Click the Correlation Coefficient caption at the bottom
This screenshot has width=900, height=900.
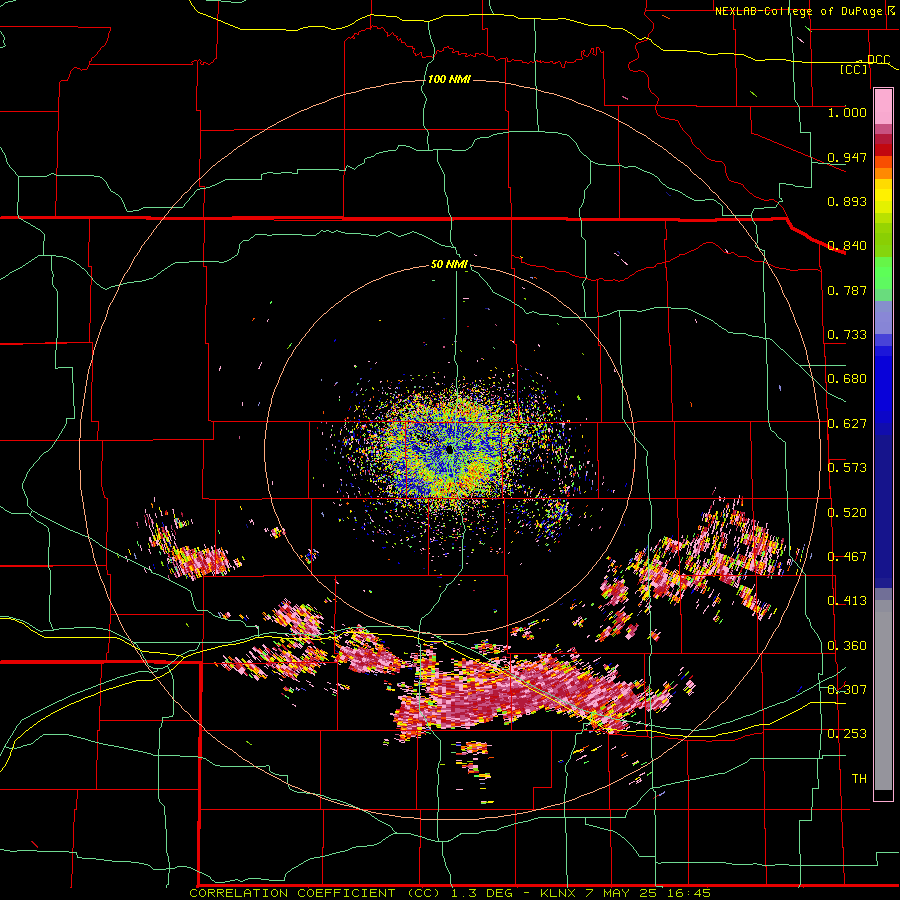pos(449,893)
